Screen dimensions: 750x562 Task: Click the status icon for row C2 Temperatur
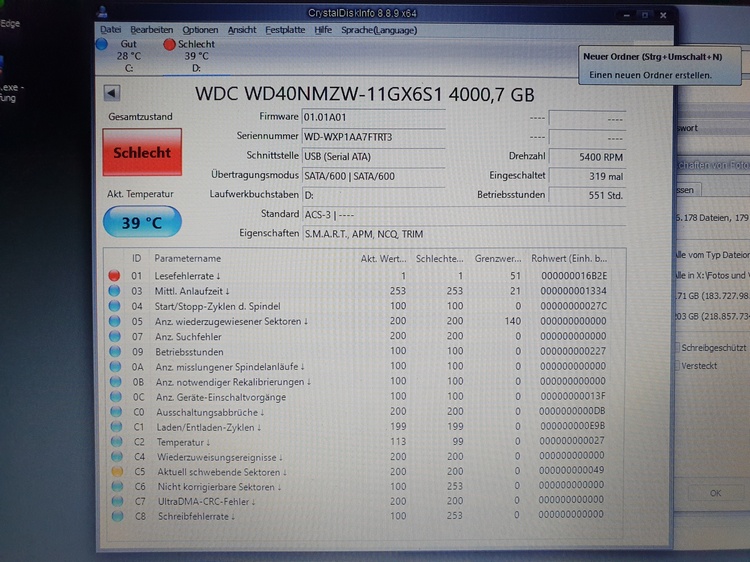[116, 441]
